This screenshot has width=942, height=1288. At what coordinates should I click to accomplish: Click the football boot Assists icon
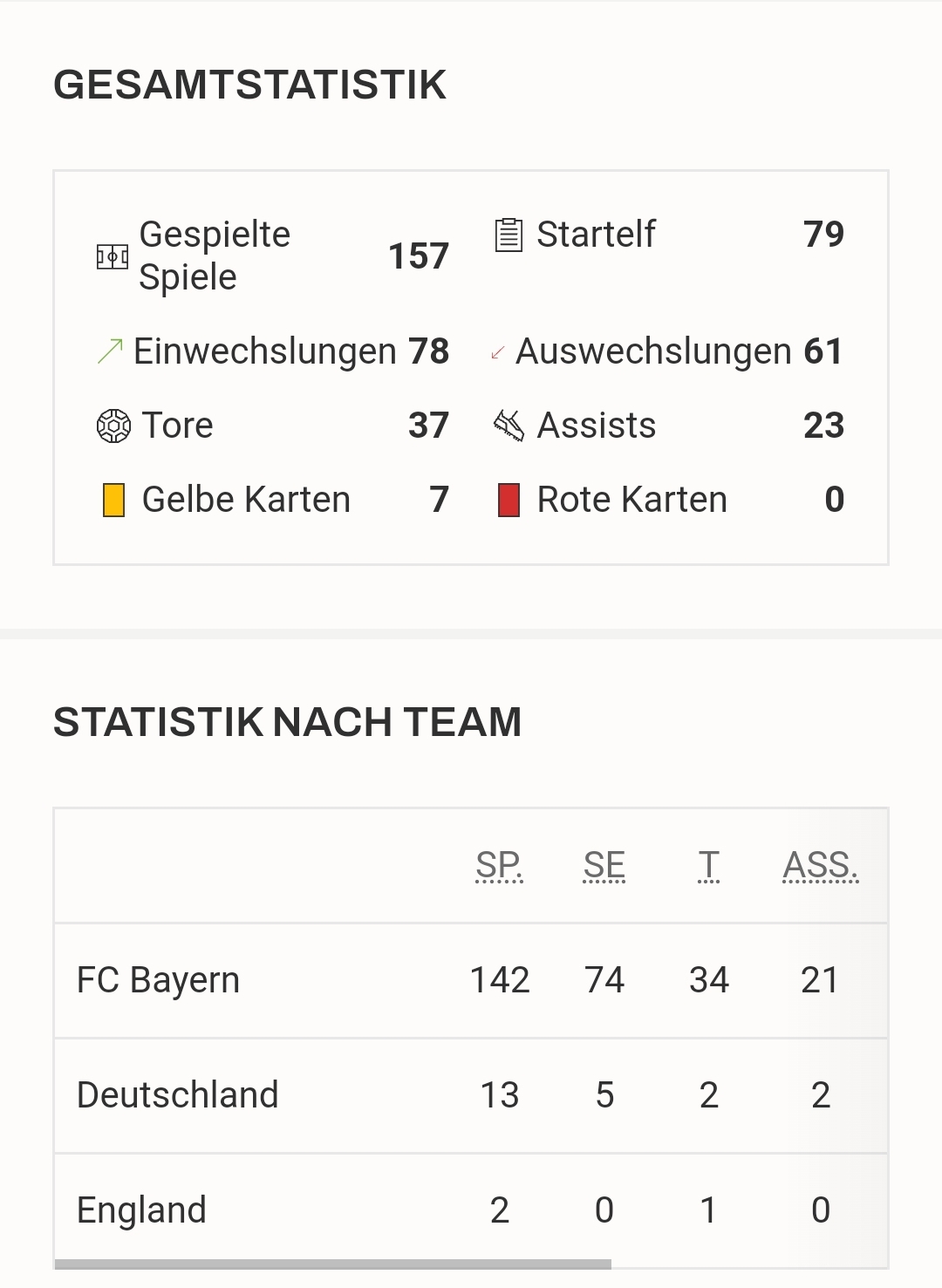509,426
